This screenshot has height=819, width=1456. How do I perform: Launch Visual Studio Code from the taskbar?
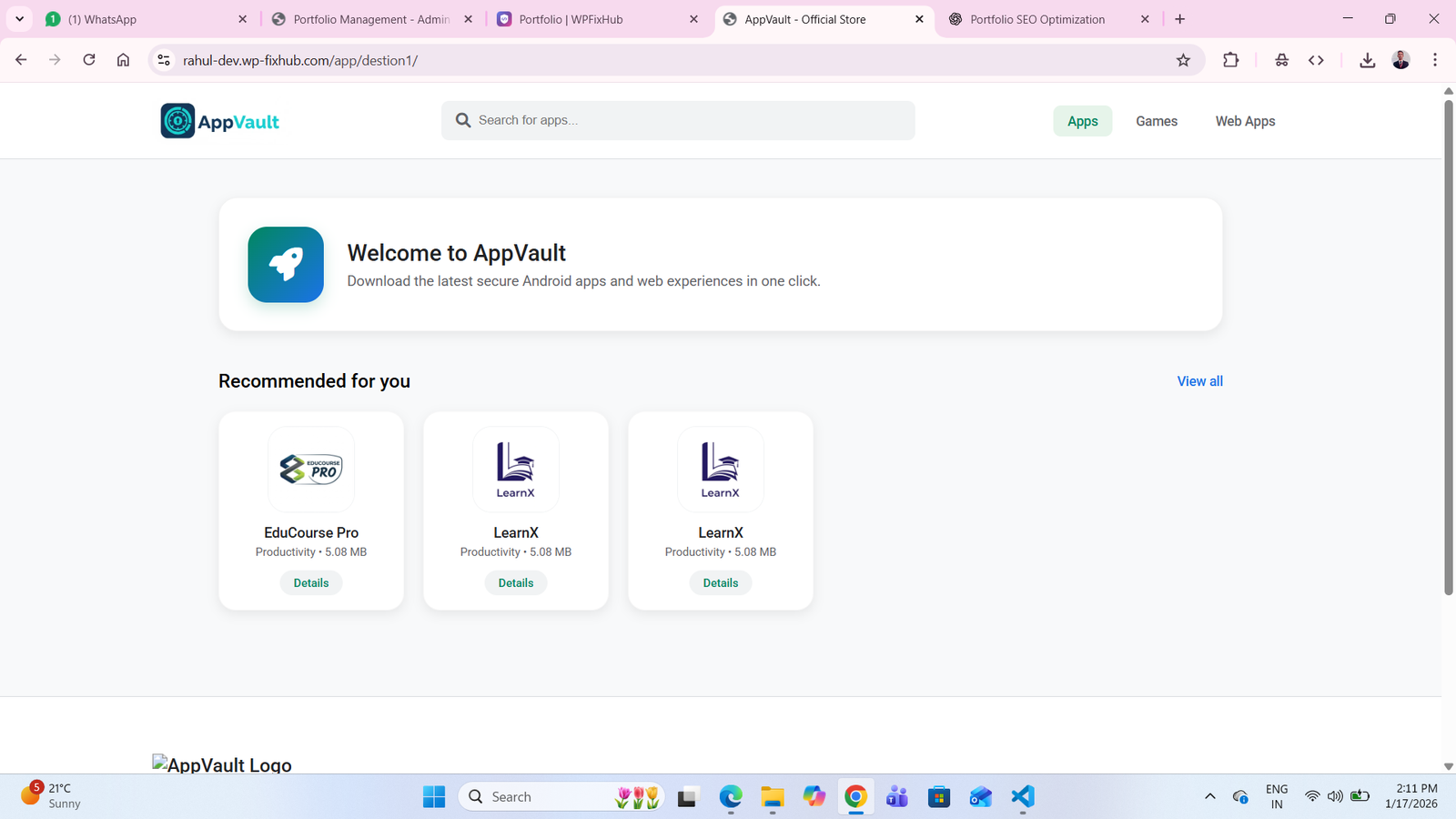[x=1022, y=796]
